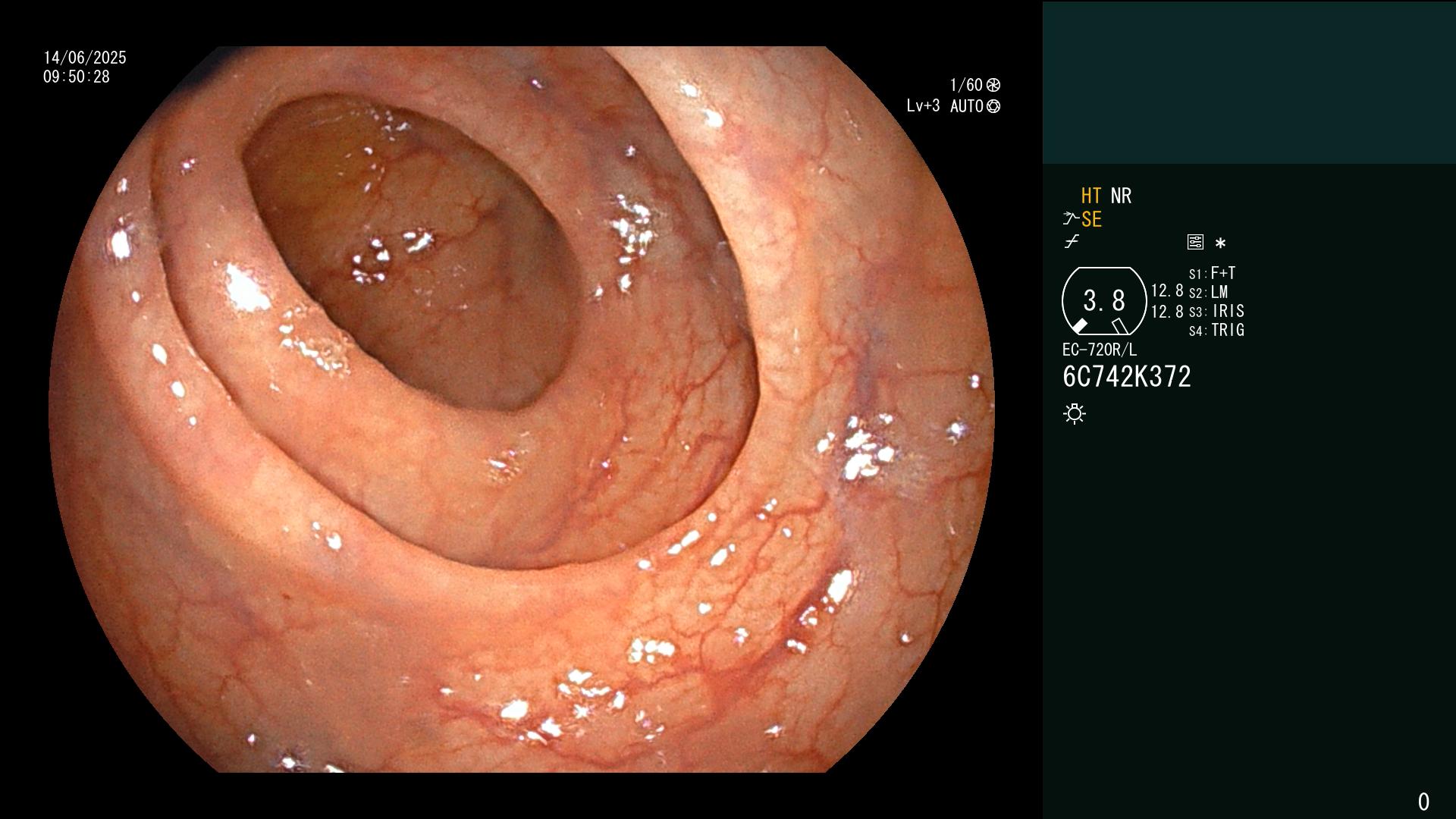Image resolution: width=1456 pixels, height=819 pixels.
Task: Click the blank dark teal panel above HT
Action: click(x=1249, y=83)
